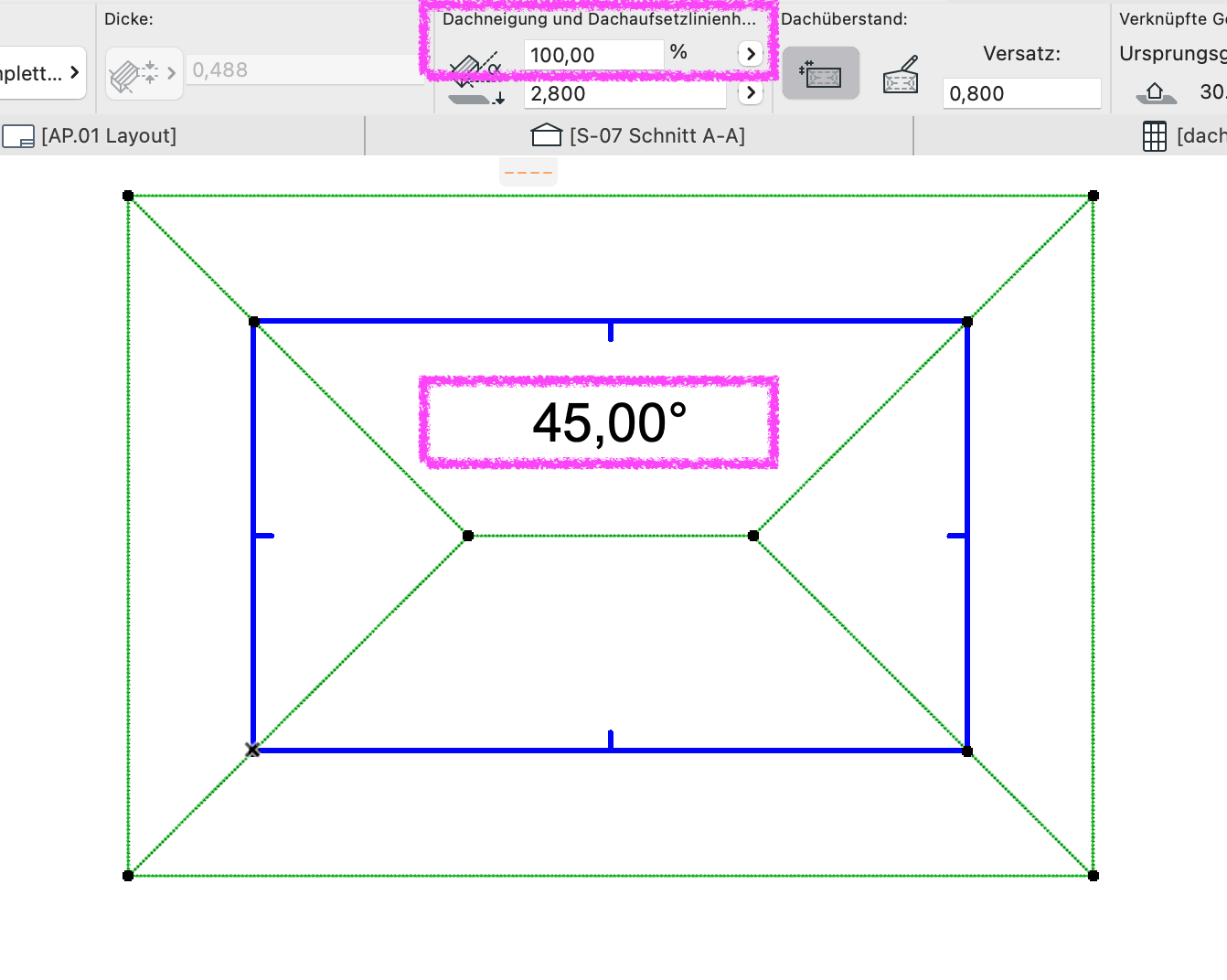Click the orange dashed handle below the tab bar
The image size is (1227, 980).
pos(528,172)
